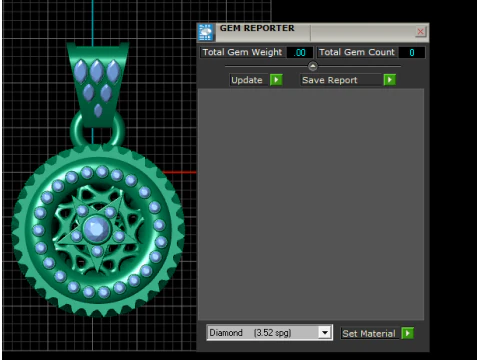480x360 pixels.
Task: Click the green arrow next to Save Report
Action: tap(390, 80)
